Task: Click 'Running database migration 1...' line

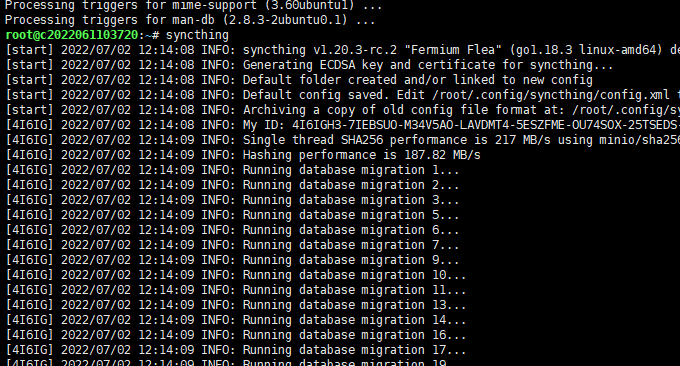Action: 232,170
